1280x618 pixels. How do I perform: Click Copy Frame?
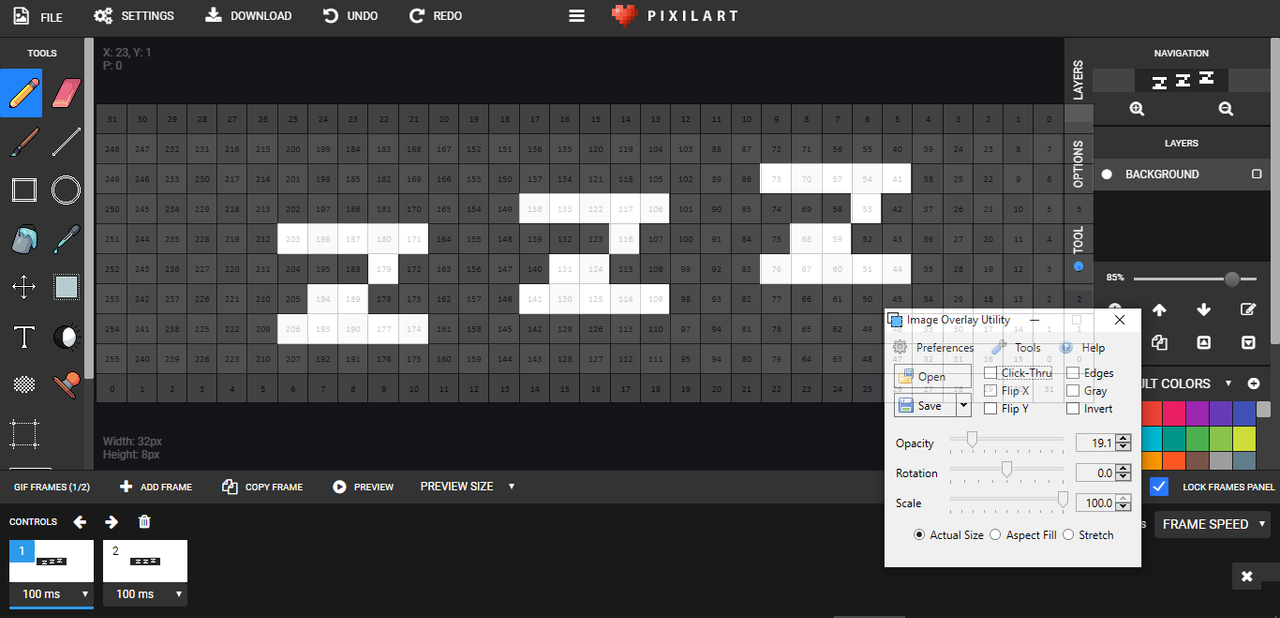coord(262,487)
